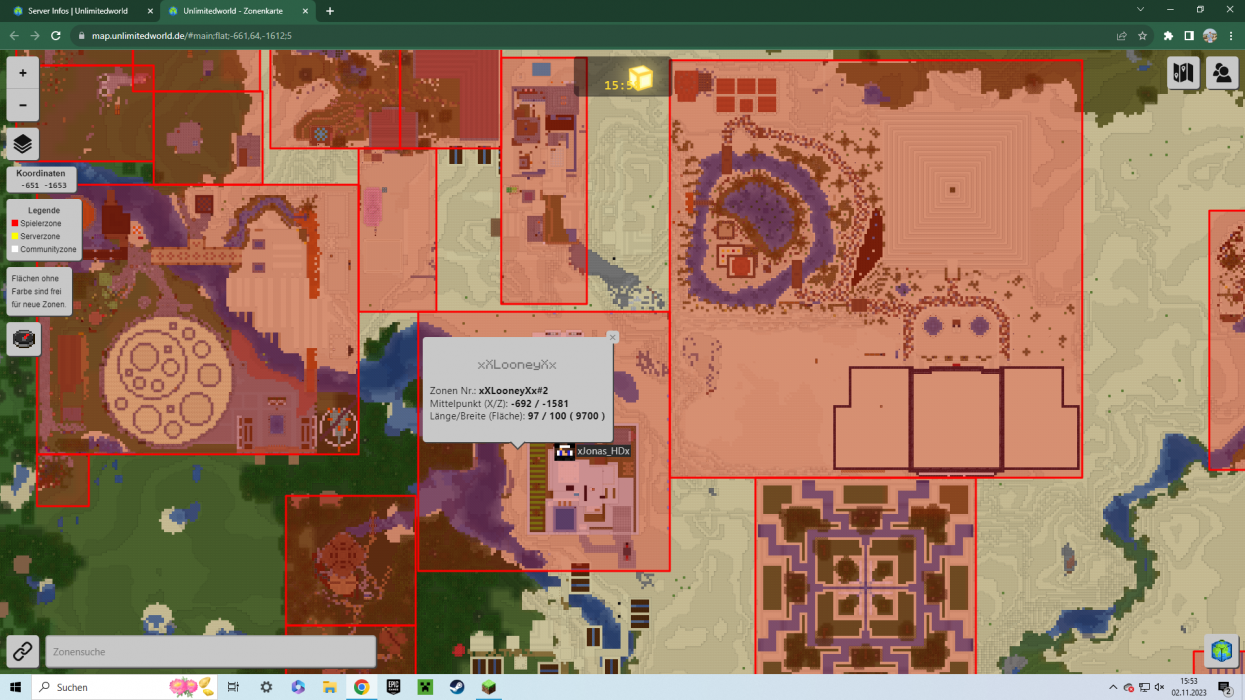
Task: Go back in browser history
Action: point(14,35)
